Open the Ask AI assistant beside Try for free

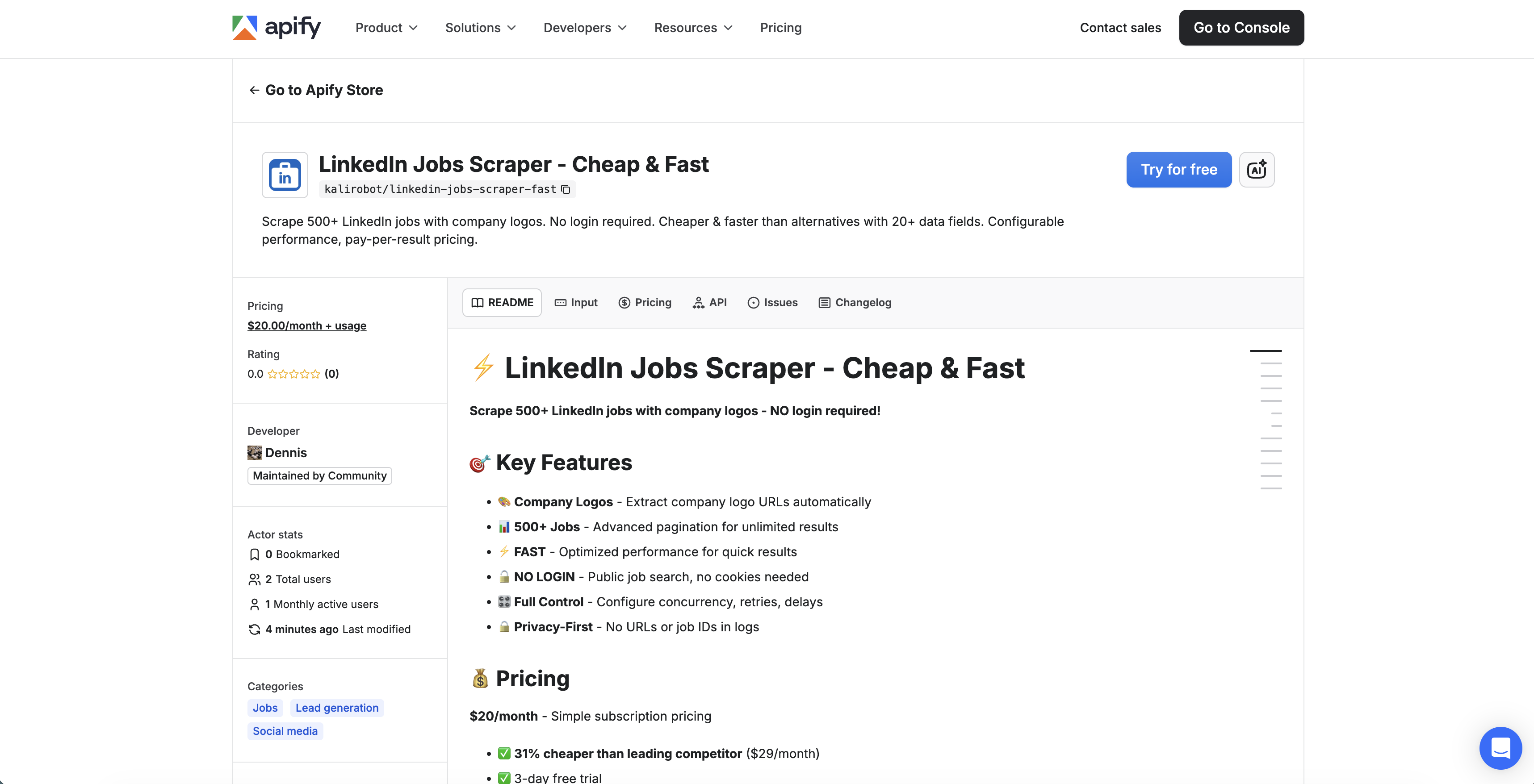(1257, 169)
